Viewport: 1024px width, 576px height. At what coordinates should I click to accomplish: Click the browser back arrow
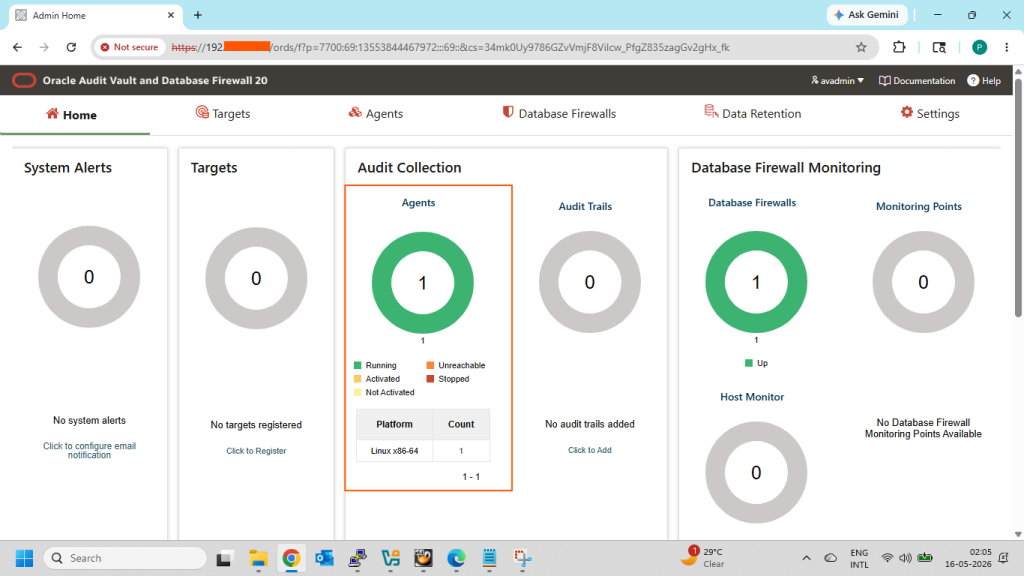pos(18,47)
